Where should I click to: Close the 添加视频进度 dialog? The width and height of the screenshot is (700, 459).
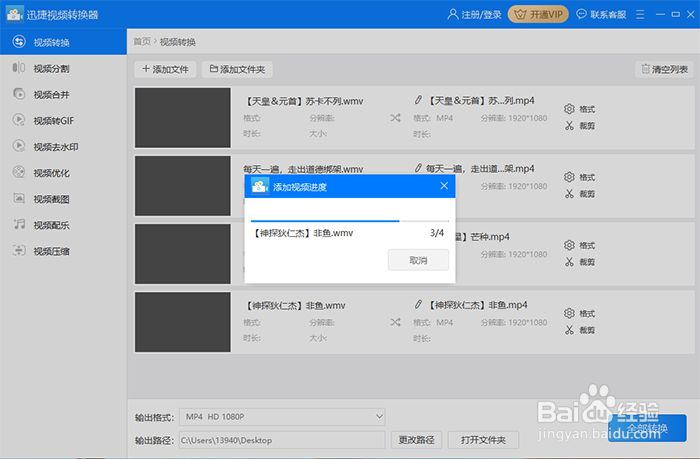click(x=444, y=186)
